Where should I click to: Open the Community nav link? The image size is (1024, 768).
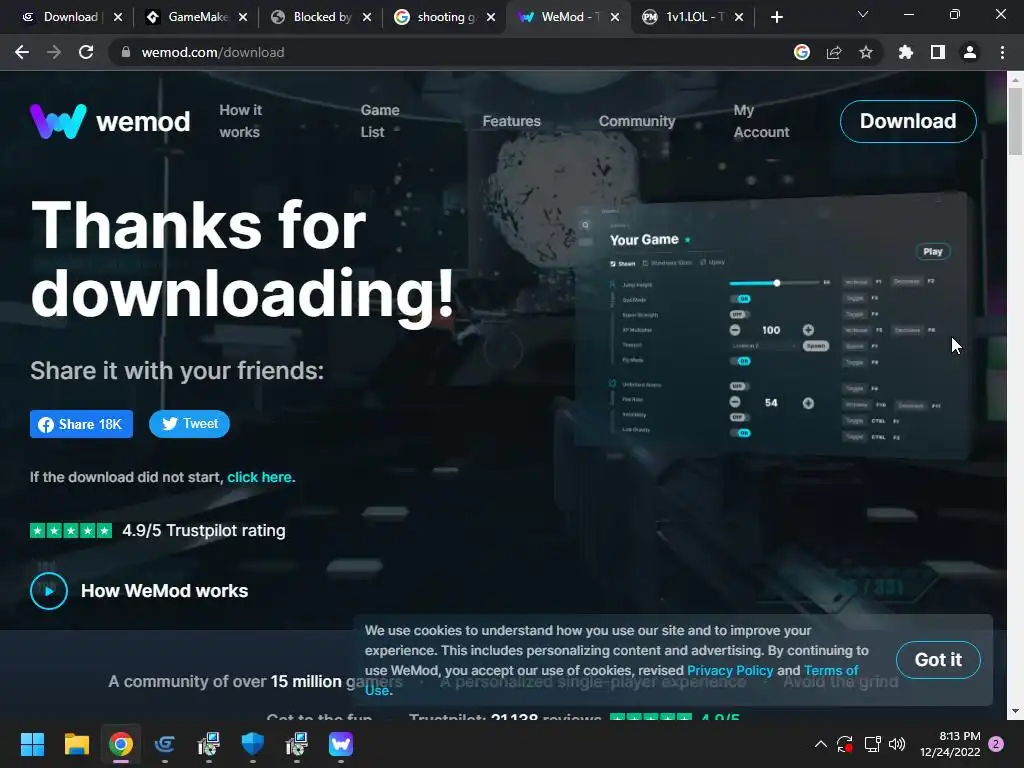click(637, 121)
